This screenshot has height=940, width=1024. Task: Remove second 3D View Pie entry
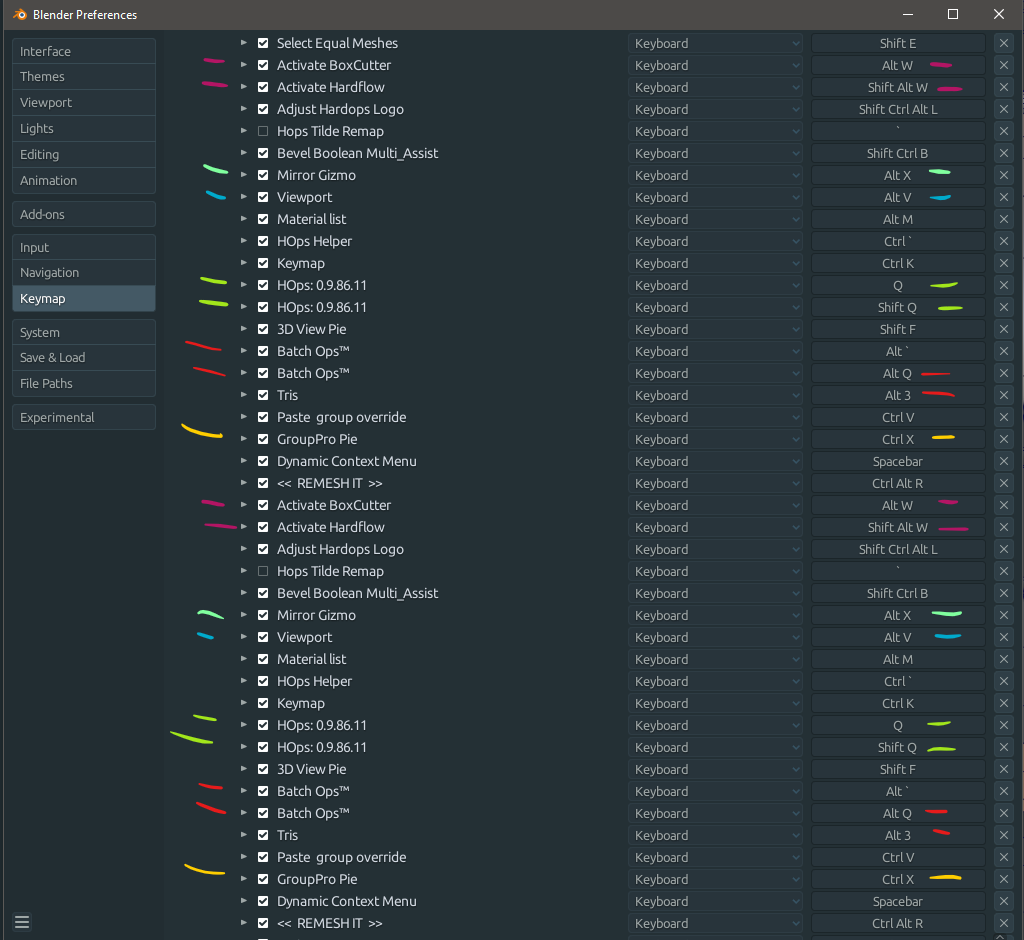(x=1004, y=770)
